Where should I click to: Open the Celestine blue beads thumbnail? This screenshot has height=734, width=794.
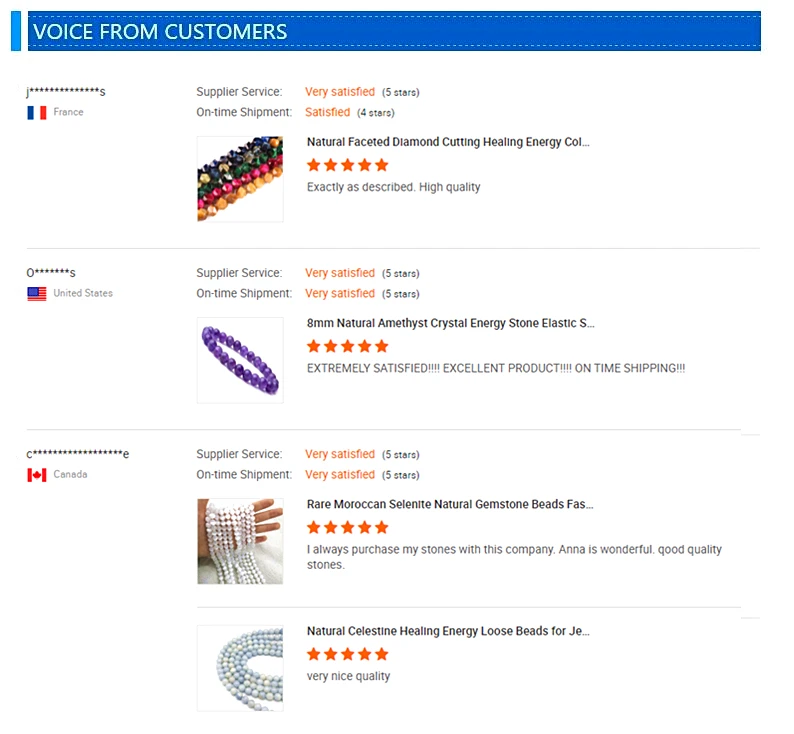[x=240, y=668]
